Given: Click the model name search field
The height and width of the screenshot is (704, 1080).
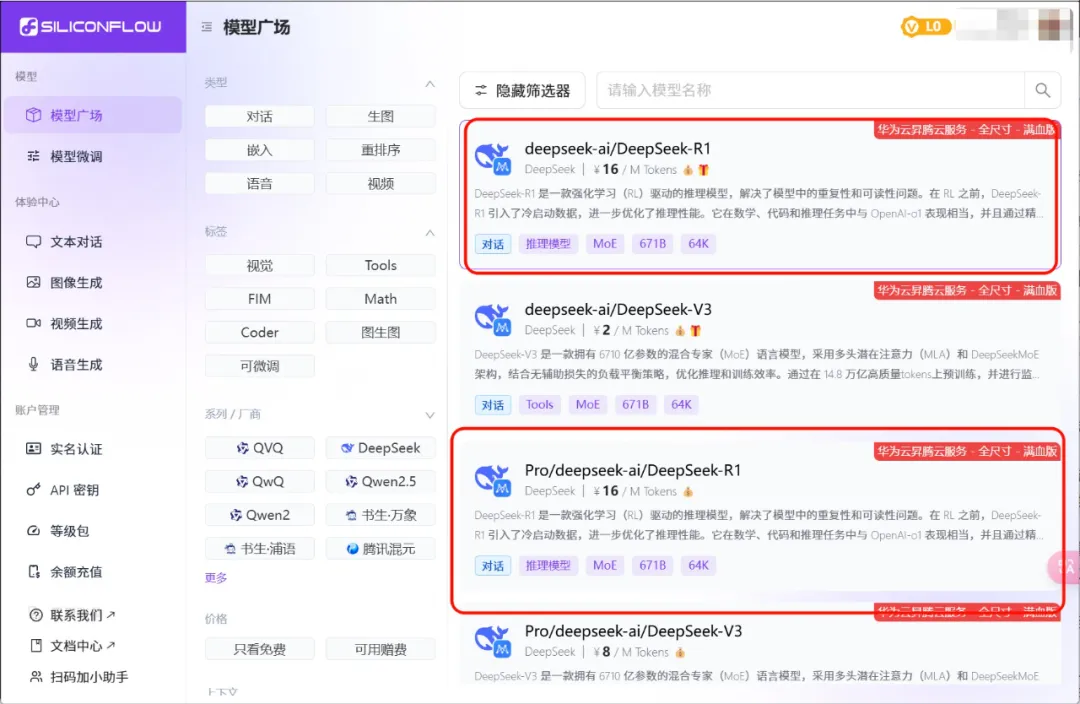Looking at the screenshot, I should (810, 90).
